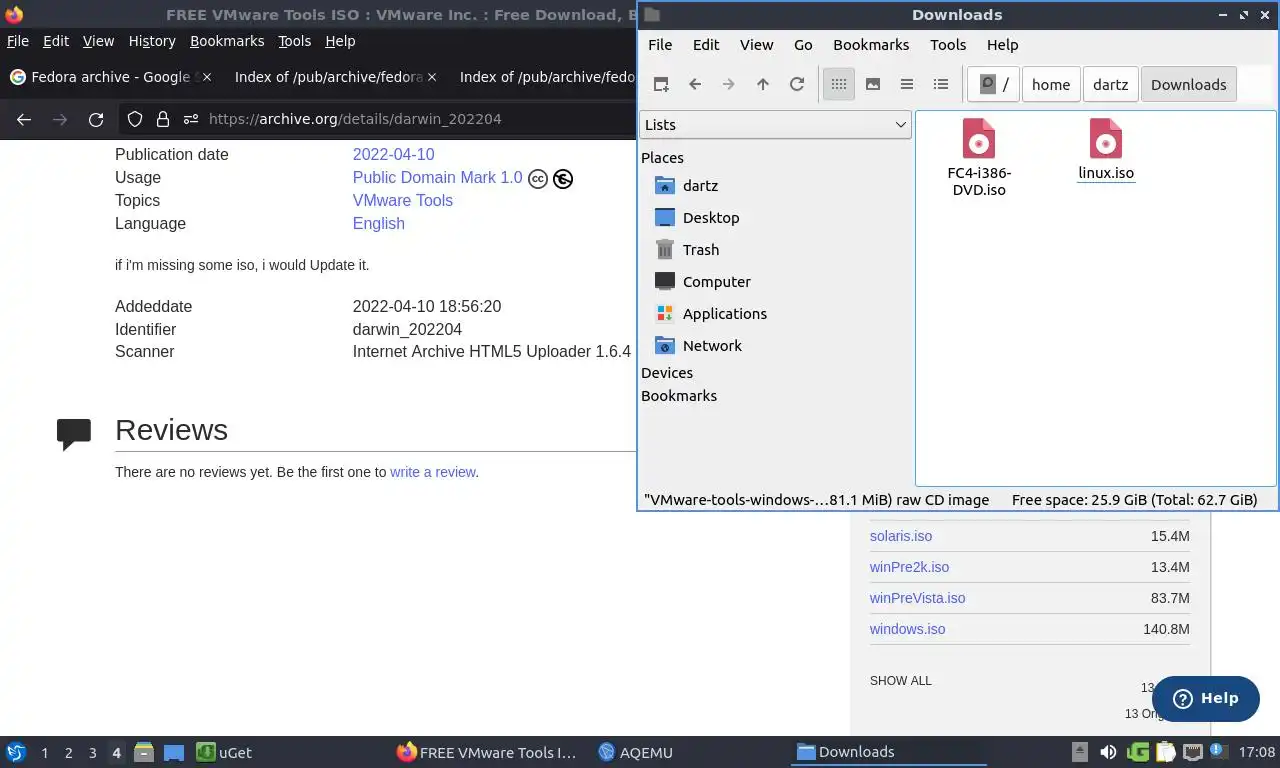Click the tracking protection shield icon

[135, 119]
